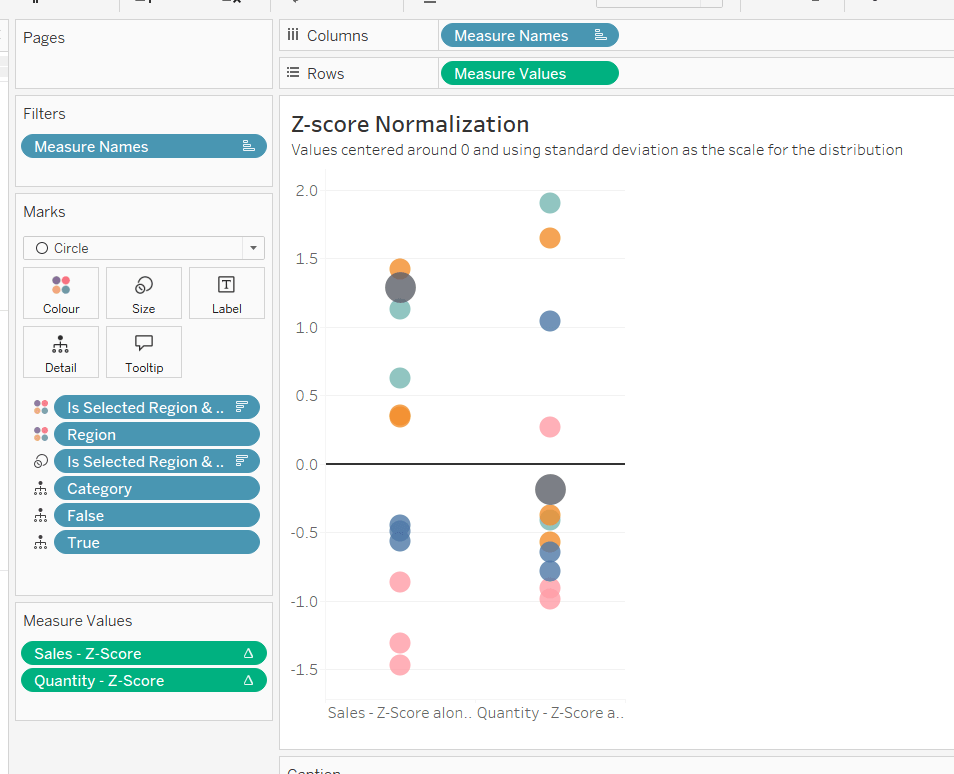
Task: Click the Z-score Normalization chart title
Action: tap(409, 125)
